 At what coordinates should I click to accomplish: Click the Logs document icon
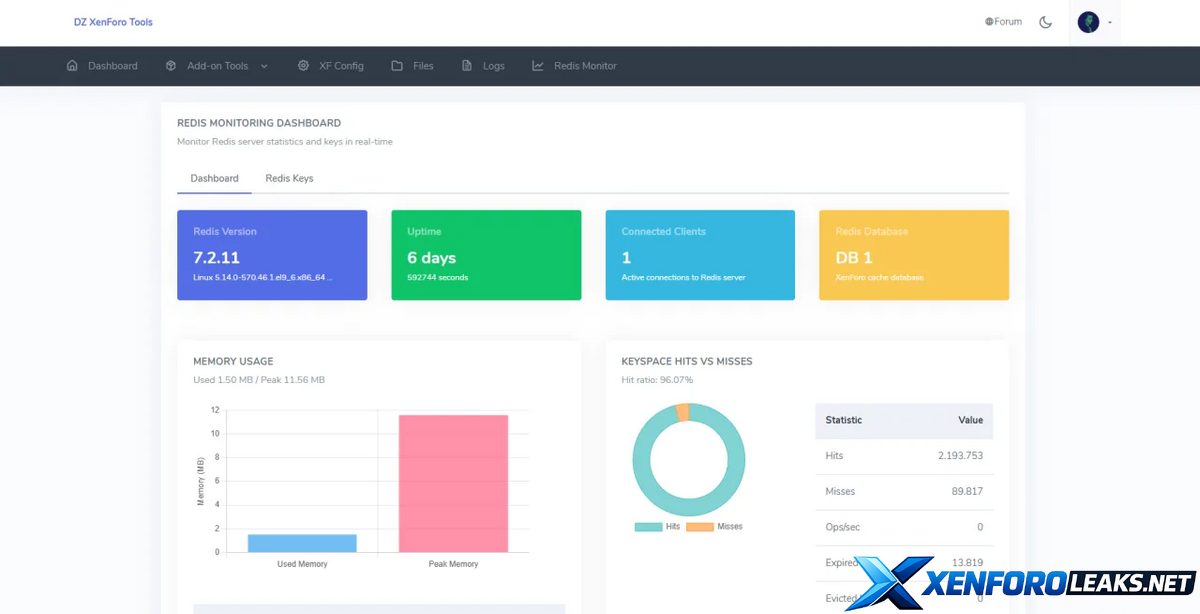pos(467,66)
